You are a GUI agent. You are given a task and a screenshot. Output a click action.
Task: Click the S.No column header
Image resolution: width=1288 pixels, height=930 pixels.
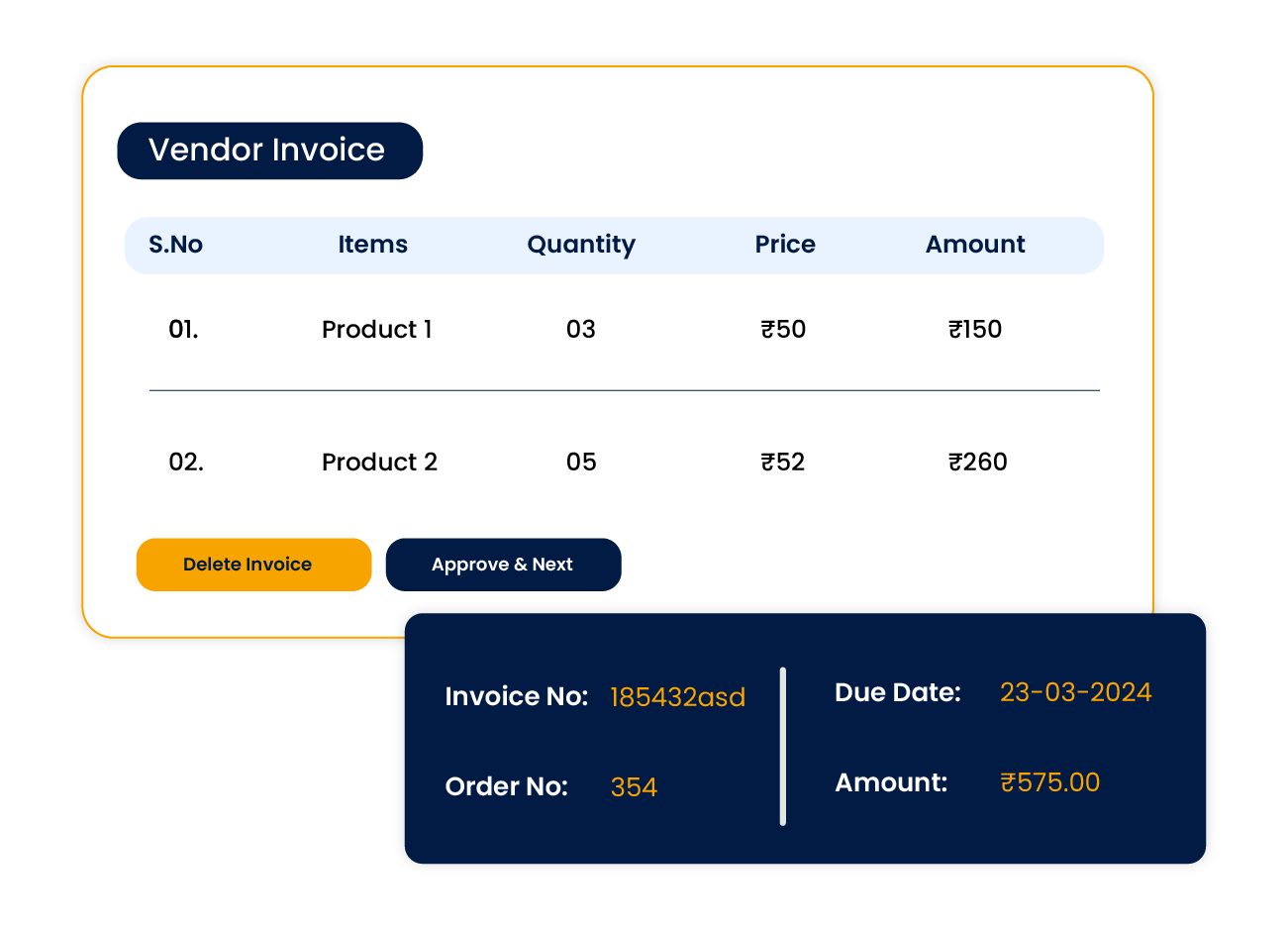click(175, 245)
